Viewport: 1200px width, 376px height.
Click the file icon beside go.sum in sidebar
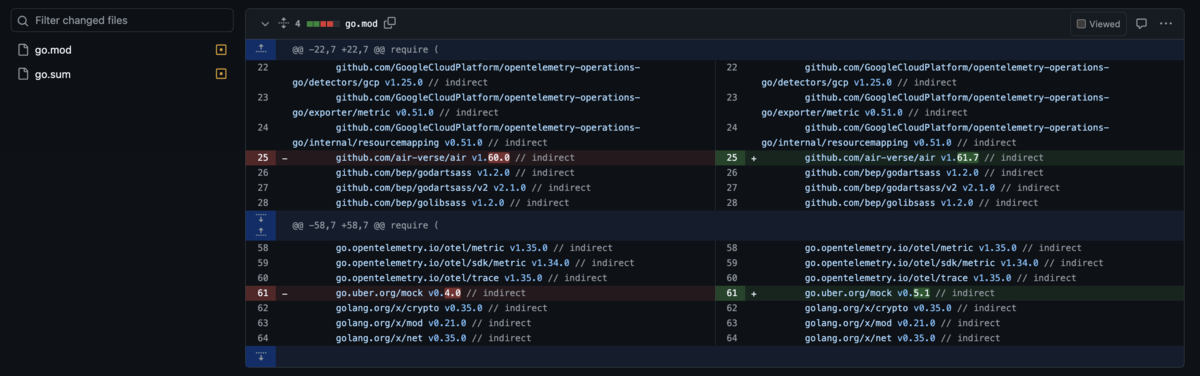click(x=23, y=74)
